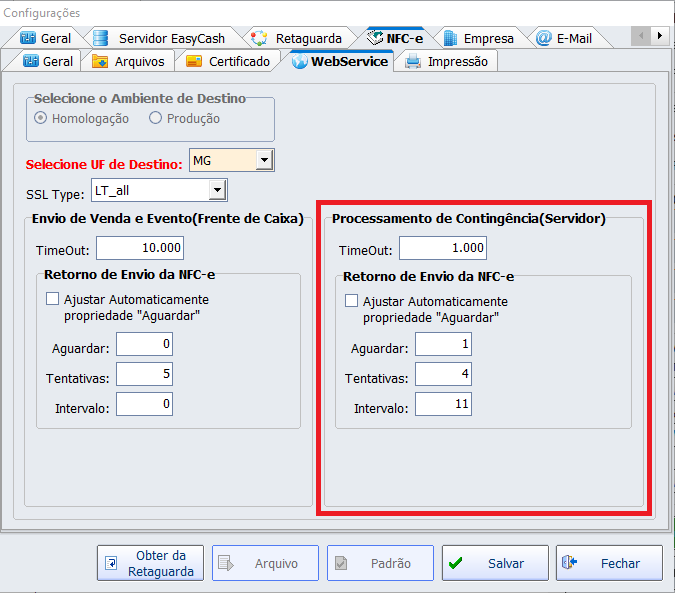Click the Impressão printer icon
This screenshot has height=593, width=675.
click(x=412, y=61)
